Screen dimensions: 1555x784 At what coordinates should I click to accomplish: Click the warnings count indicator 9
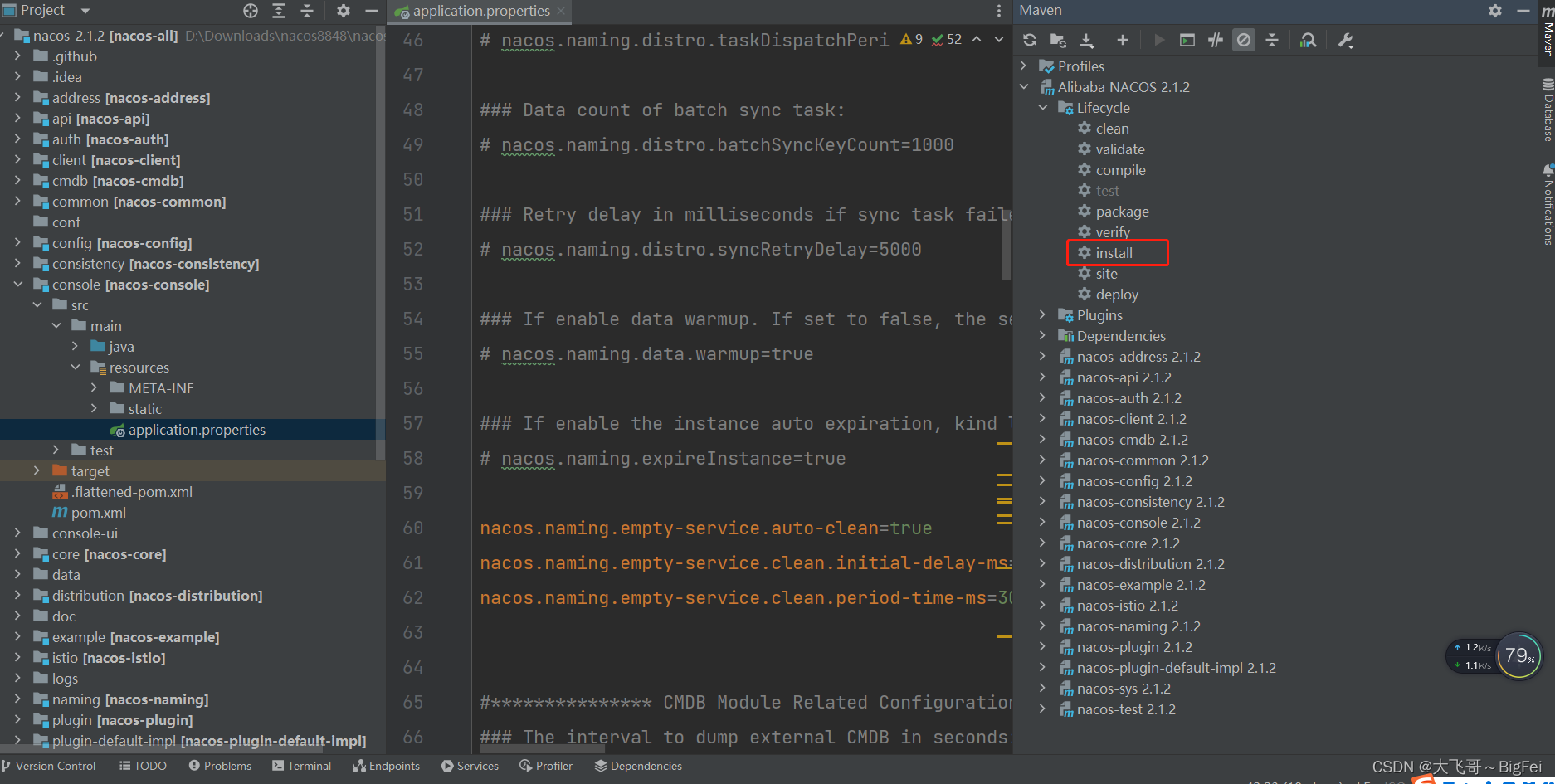tap(911, 39)
